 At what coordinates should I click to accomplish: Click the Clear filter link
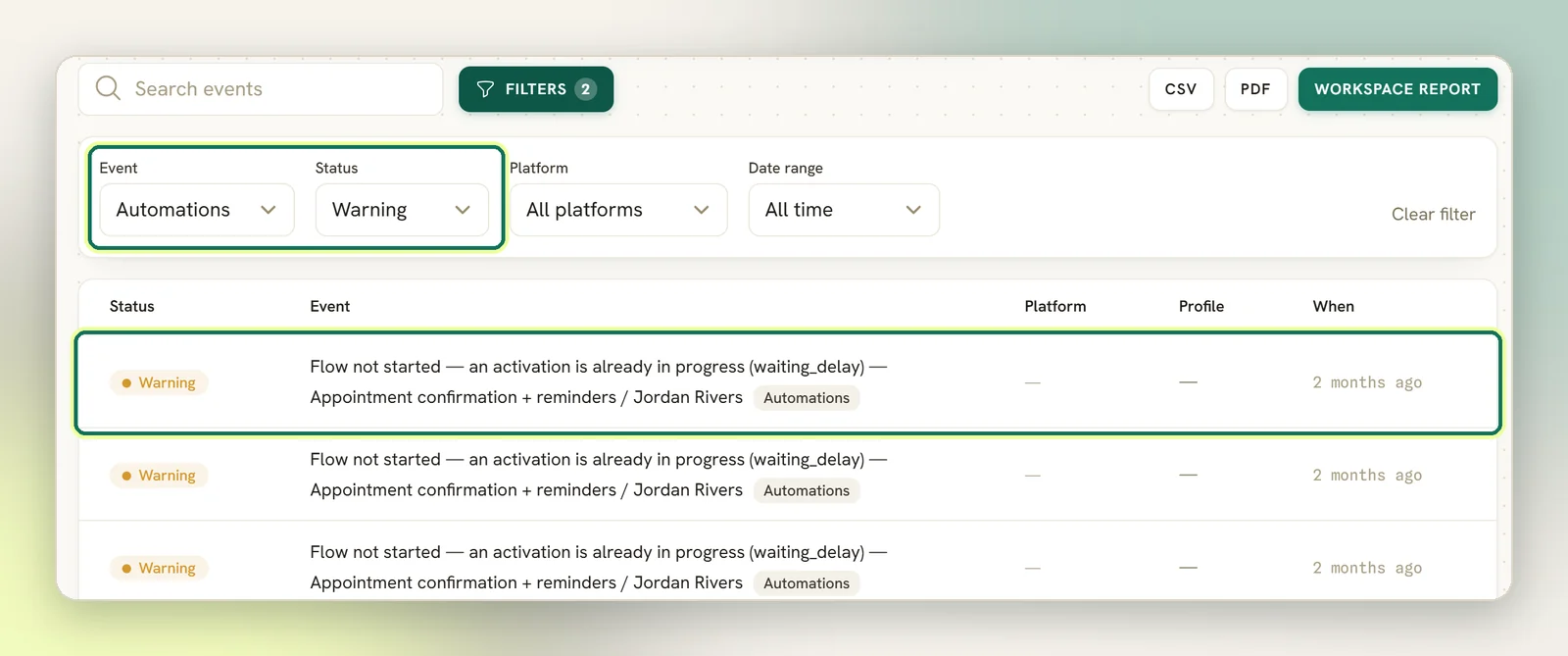(1433, 214)
